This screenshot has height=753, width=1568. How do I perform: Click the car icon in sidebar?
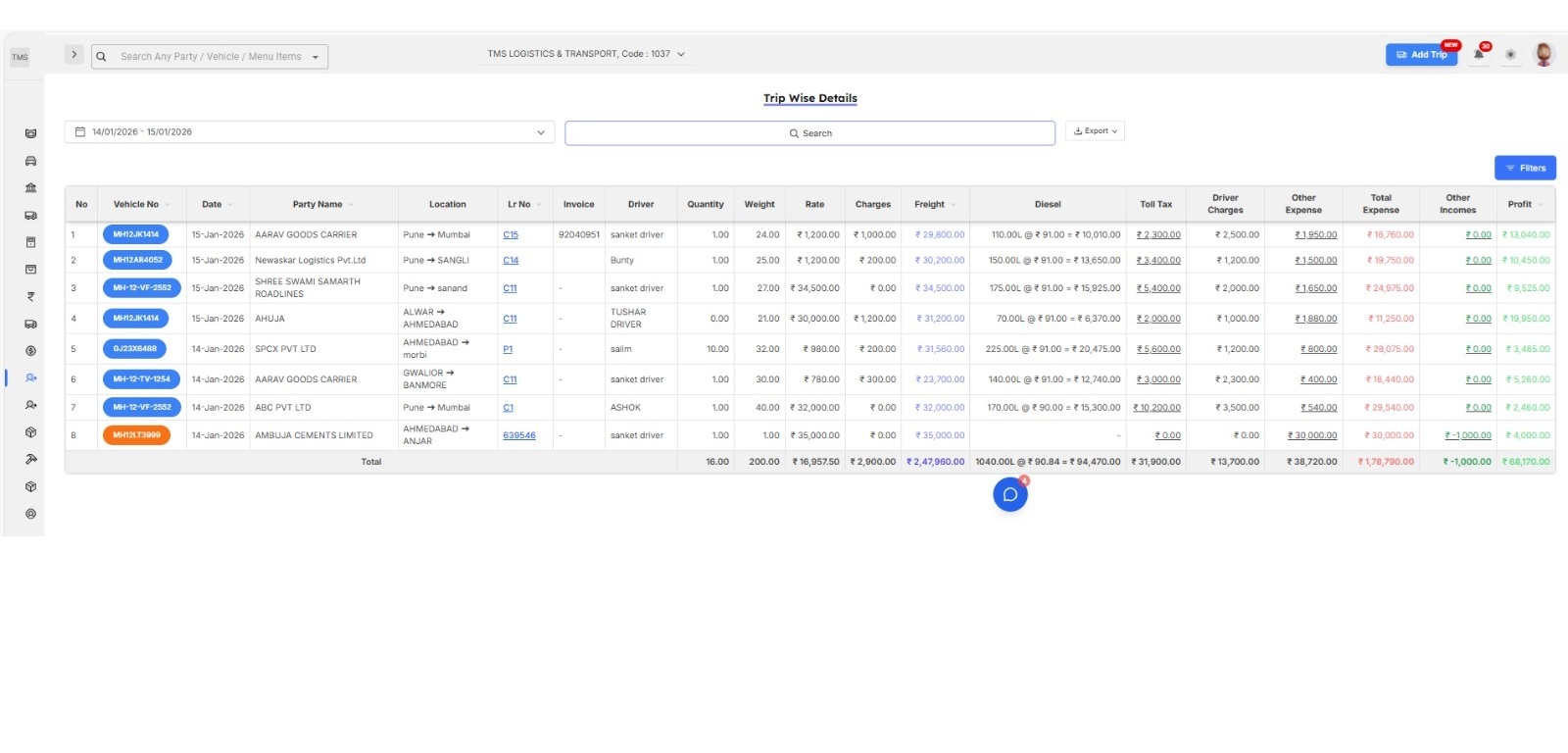30,161
